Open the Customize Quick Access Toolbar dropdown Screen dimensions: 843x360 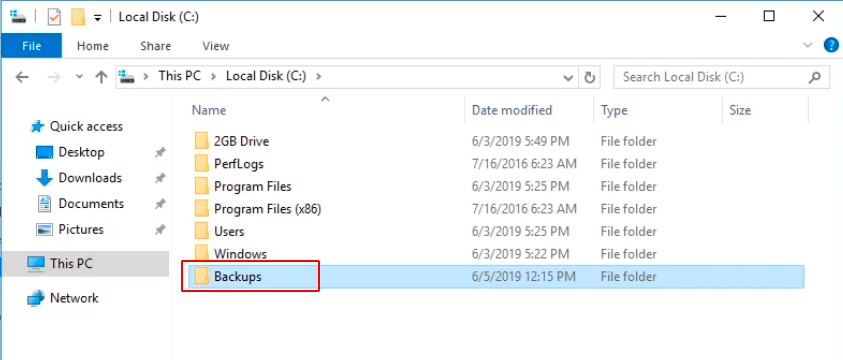pos(97,18)
